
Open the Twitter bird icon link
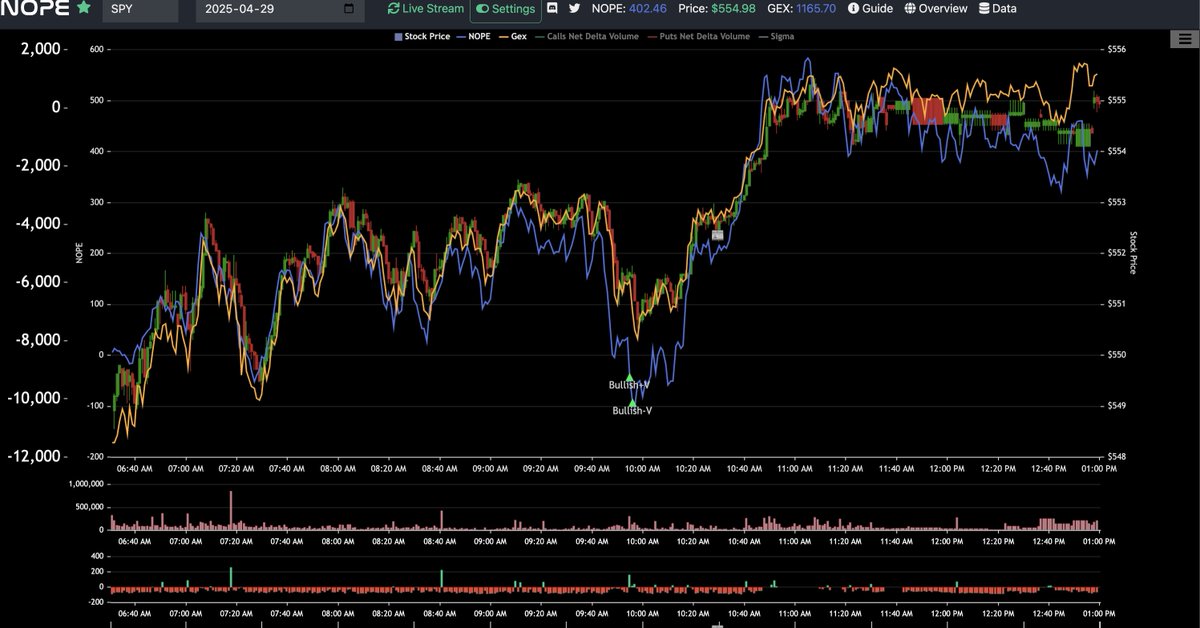574,8
